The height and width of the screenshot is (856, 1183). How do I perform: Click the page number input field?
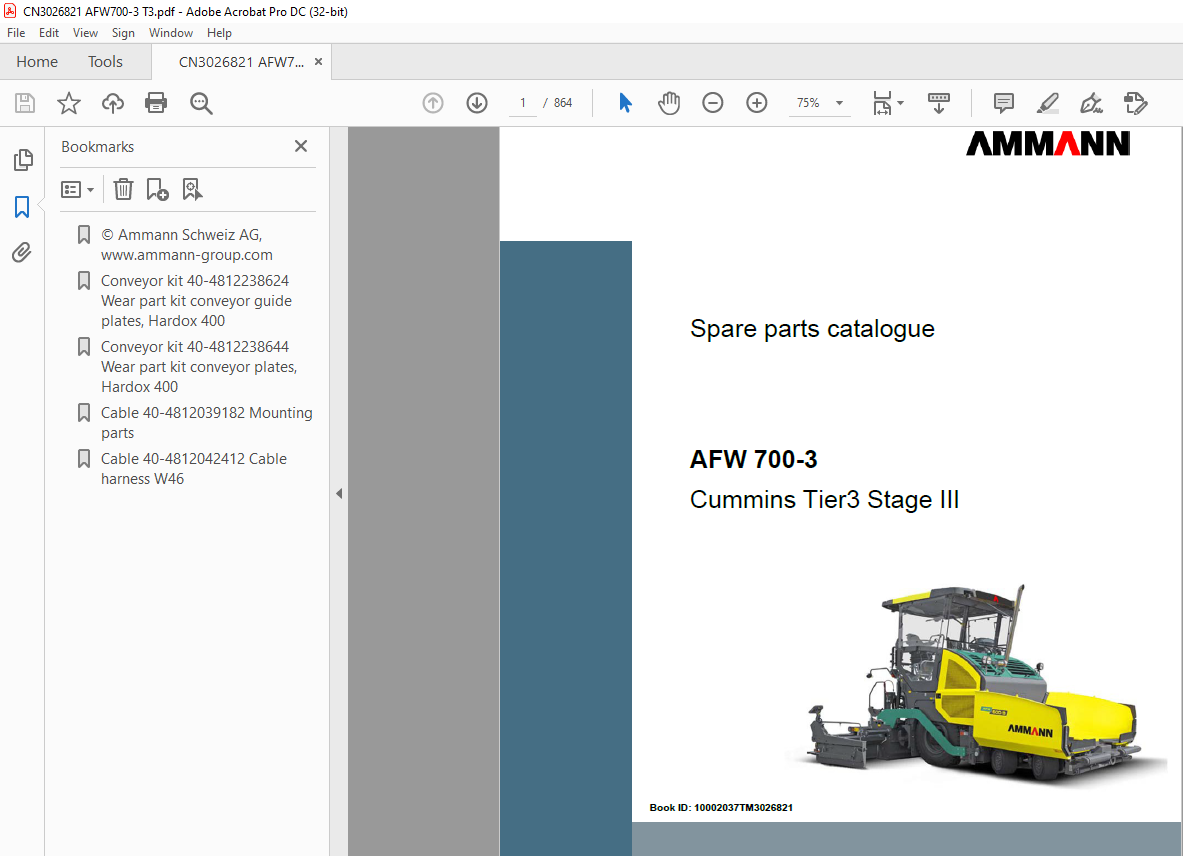(x=522, y=103)
